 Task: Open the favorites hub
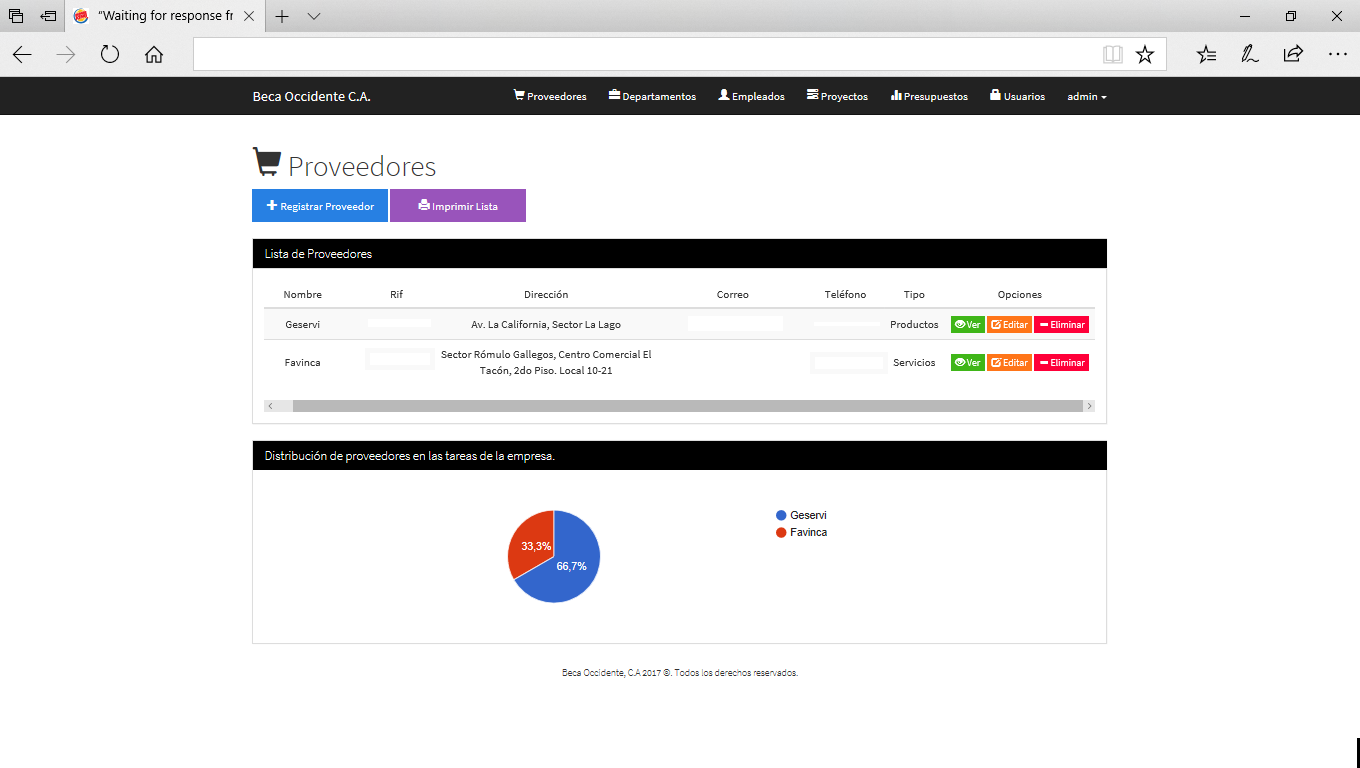click(1207, 55)
